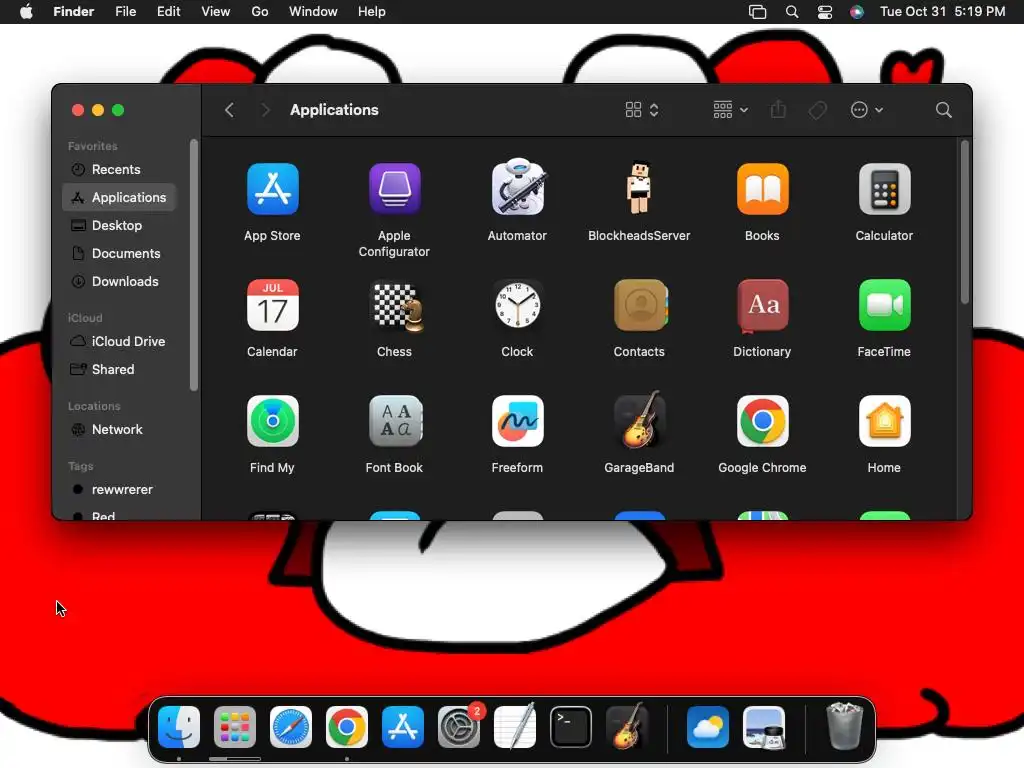
Task: Open the File menu
Action: (x=125, y=12)
